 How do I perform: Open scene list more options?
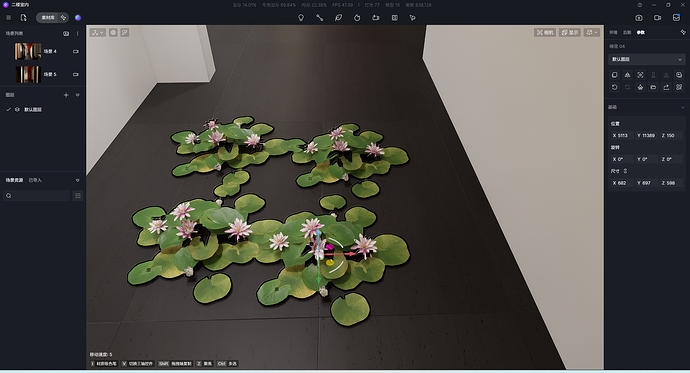point(77,33)
